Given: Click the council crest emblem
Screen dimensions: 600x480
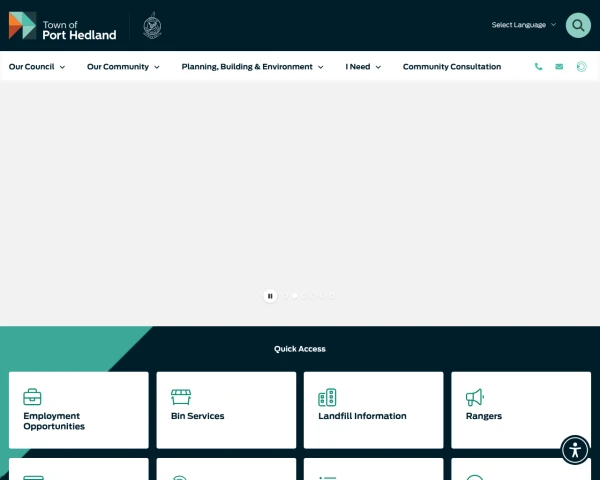Looking at the screenshot, I should pos(152,26).
